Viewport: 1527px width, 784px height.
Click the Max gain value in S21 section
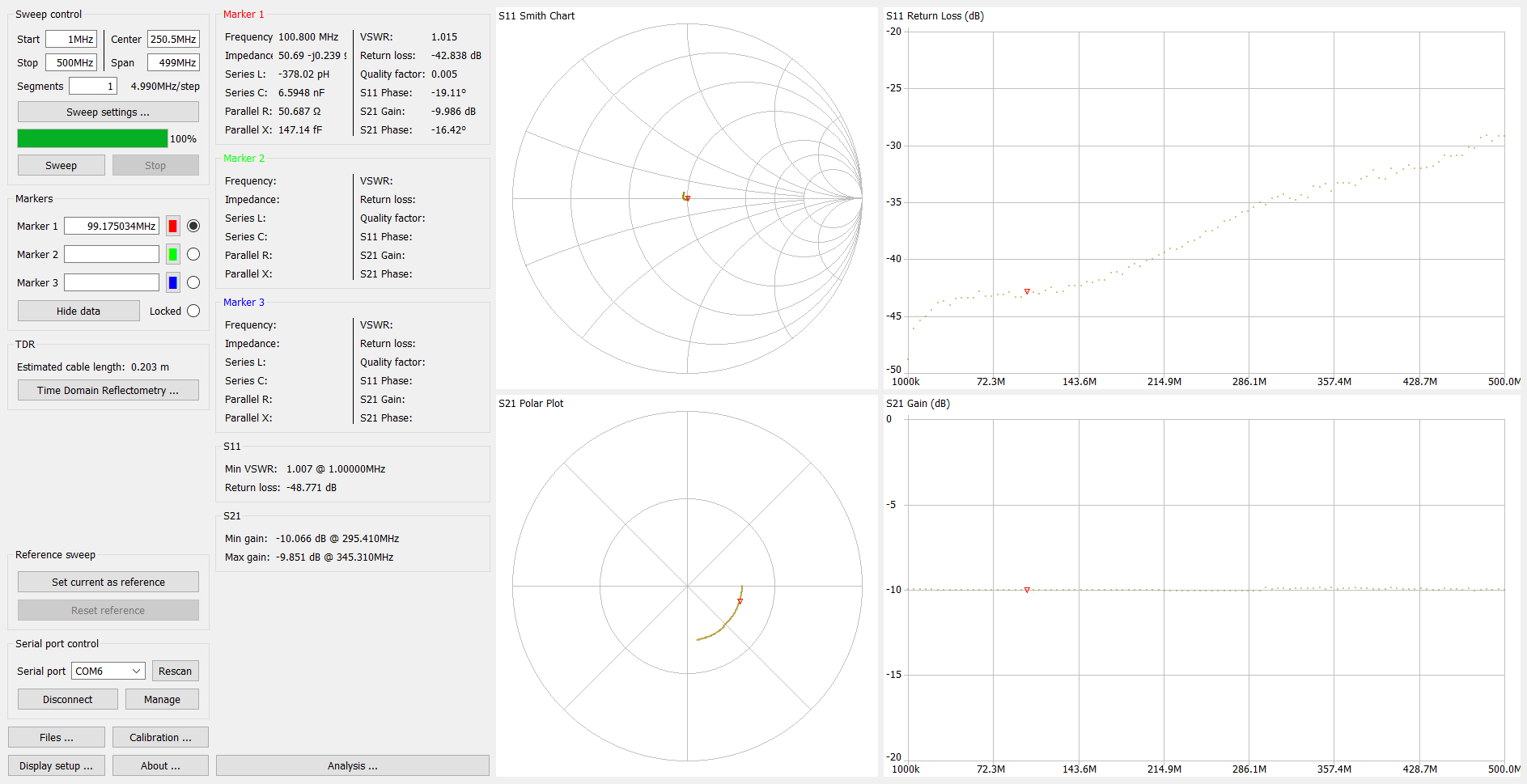click(334, 557)
